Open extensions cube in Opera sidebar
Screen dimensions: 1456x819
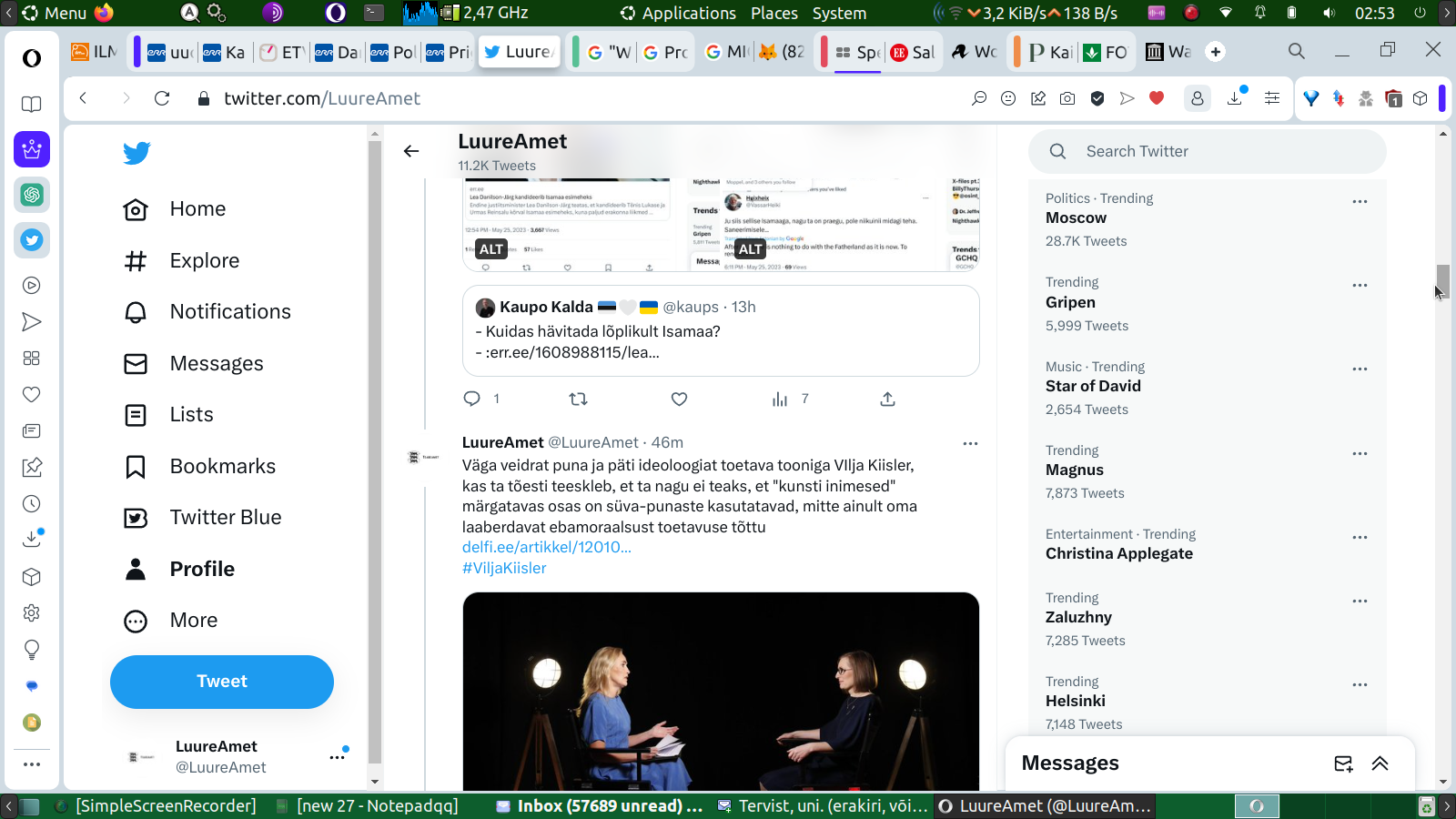pyautogui.click(x=32, y=577)
